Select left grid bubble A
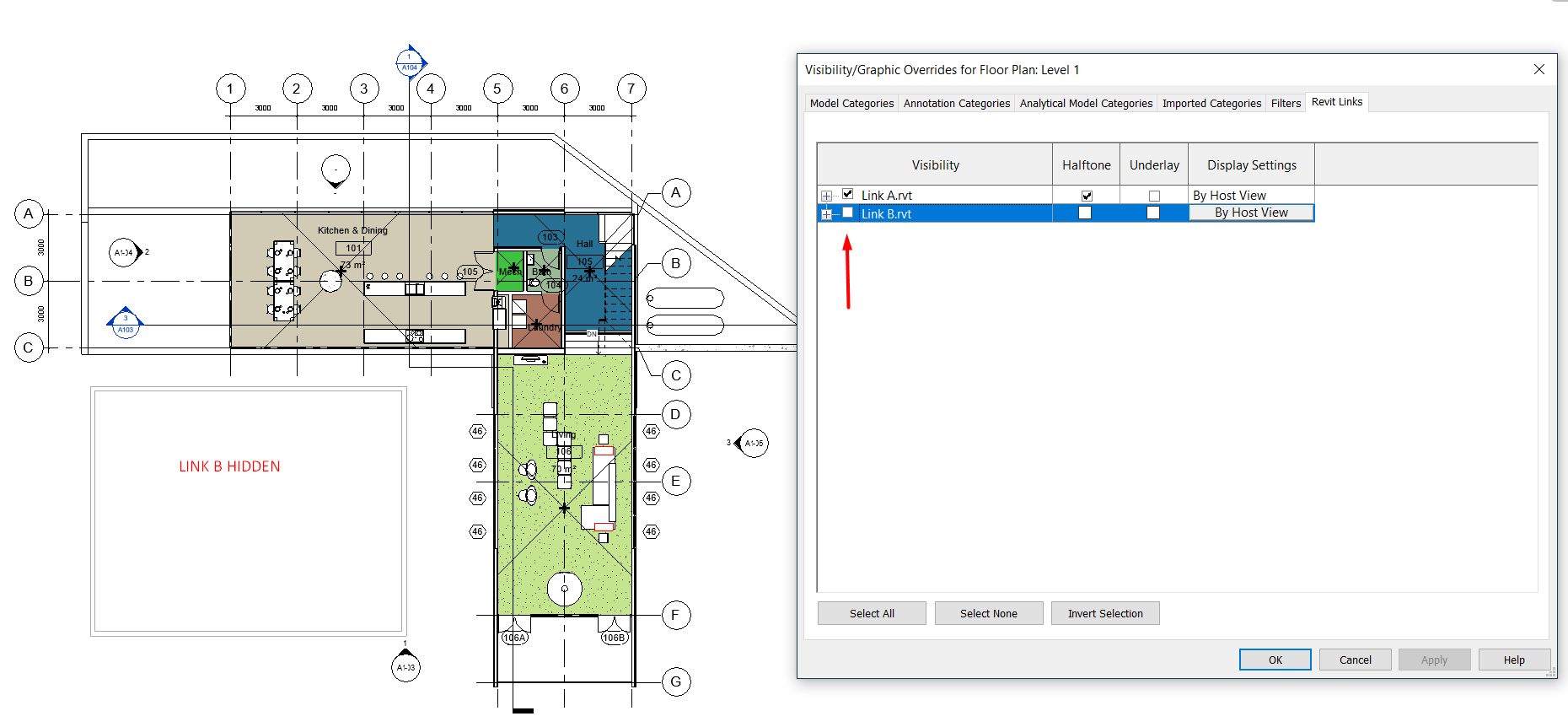The width and height of the screenshot is (1568, 727). [x=29, y=213]
